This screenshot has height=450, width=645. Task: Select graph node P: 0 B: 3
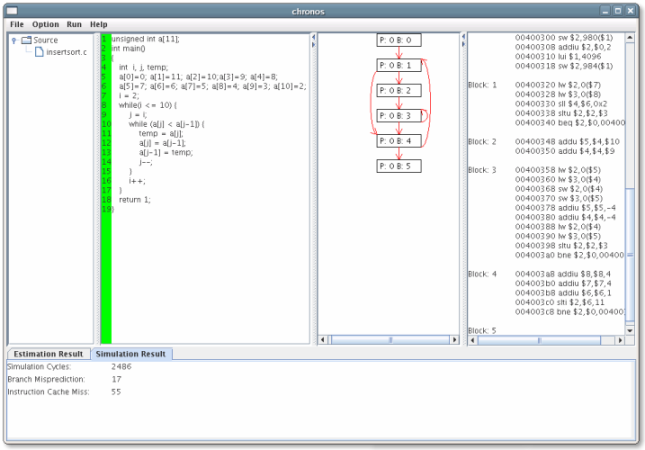[x=399, y=116]
